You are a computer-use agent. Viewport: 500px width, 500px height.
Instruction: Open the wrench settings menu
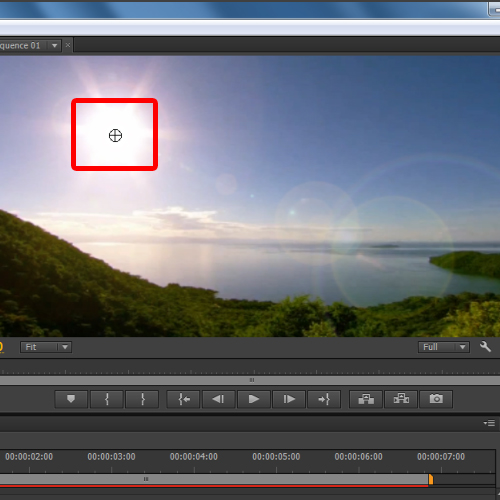pos(485,347)
